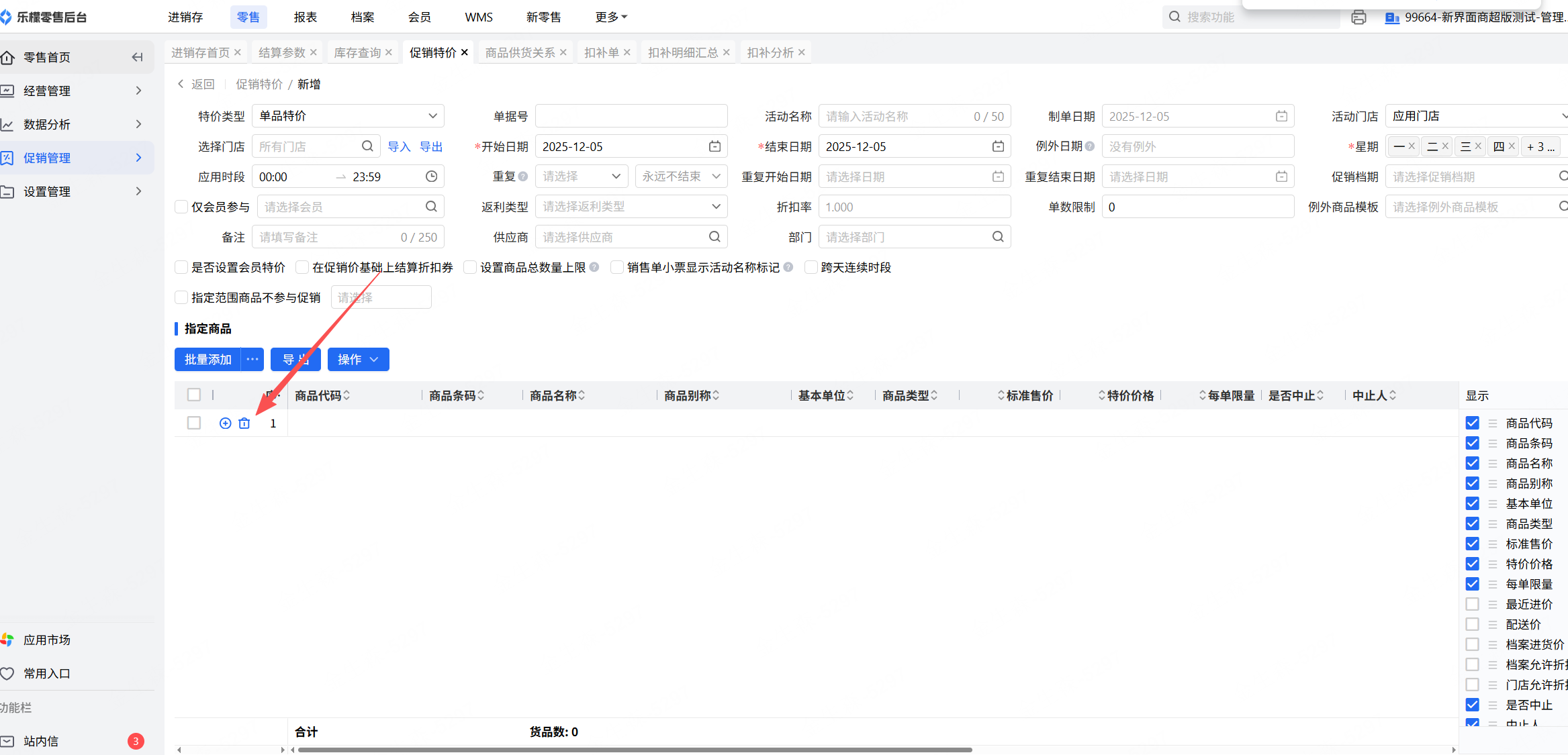Enable the 仅会员参与 checkbox
Viewport: 1568px width, 755px height.
click(181, 207)
